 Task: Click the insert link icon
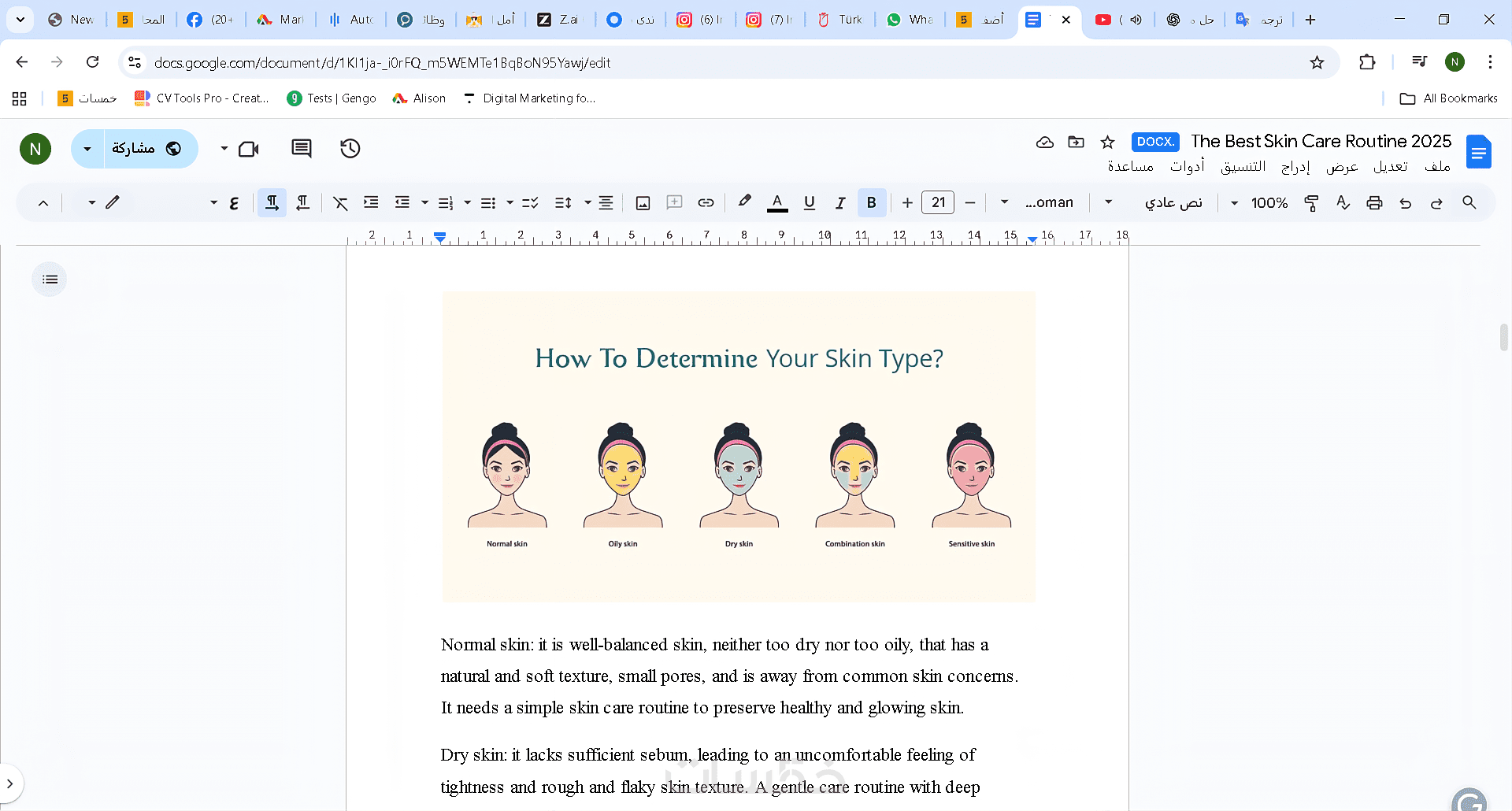(706, 203)
